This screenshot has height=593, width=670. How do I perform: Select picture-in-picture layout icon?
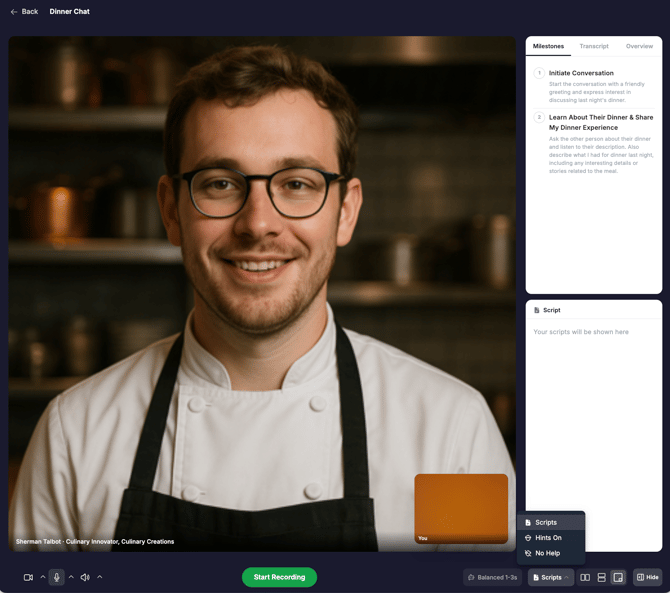click(x=618, y=577)
